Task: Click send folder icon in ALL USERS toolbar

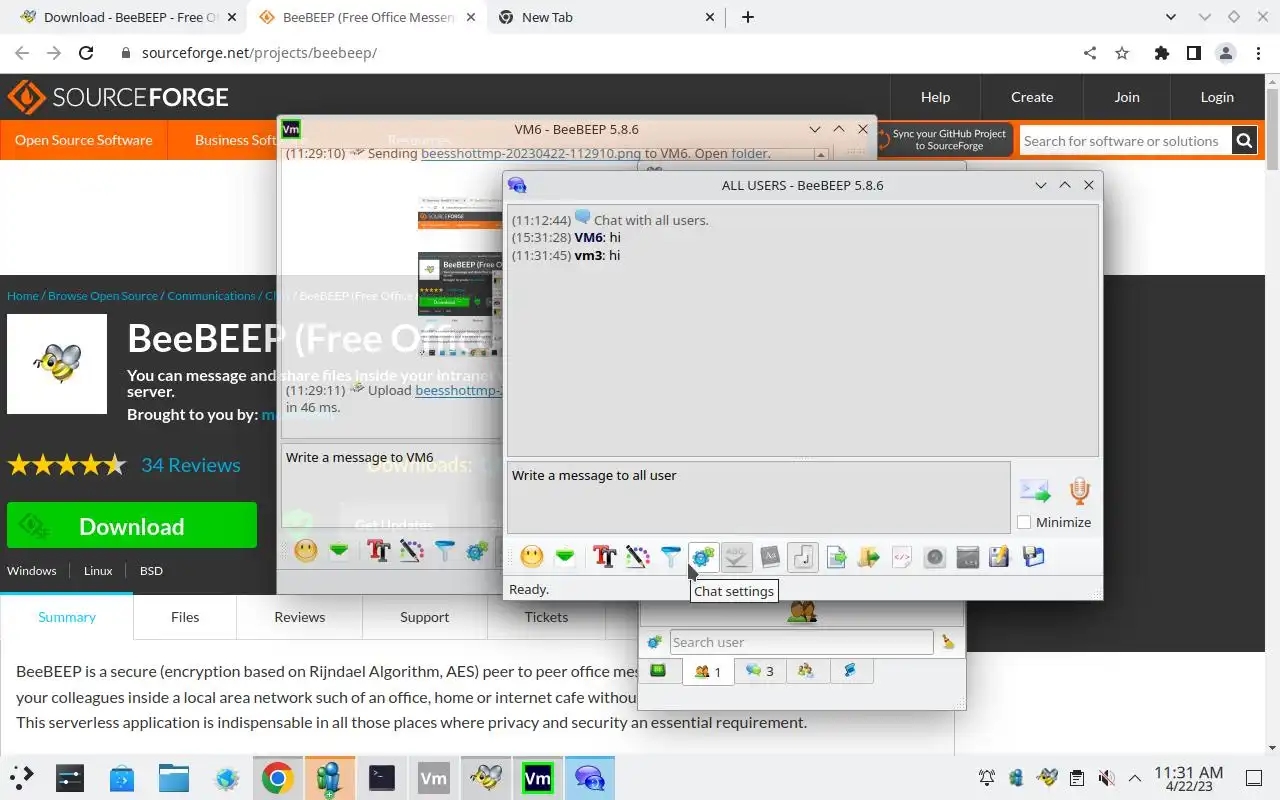Action: 868,556
